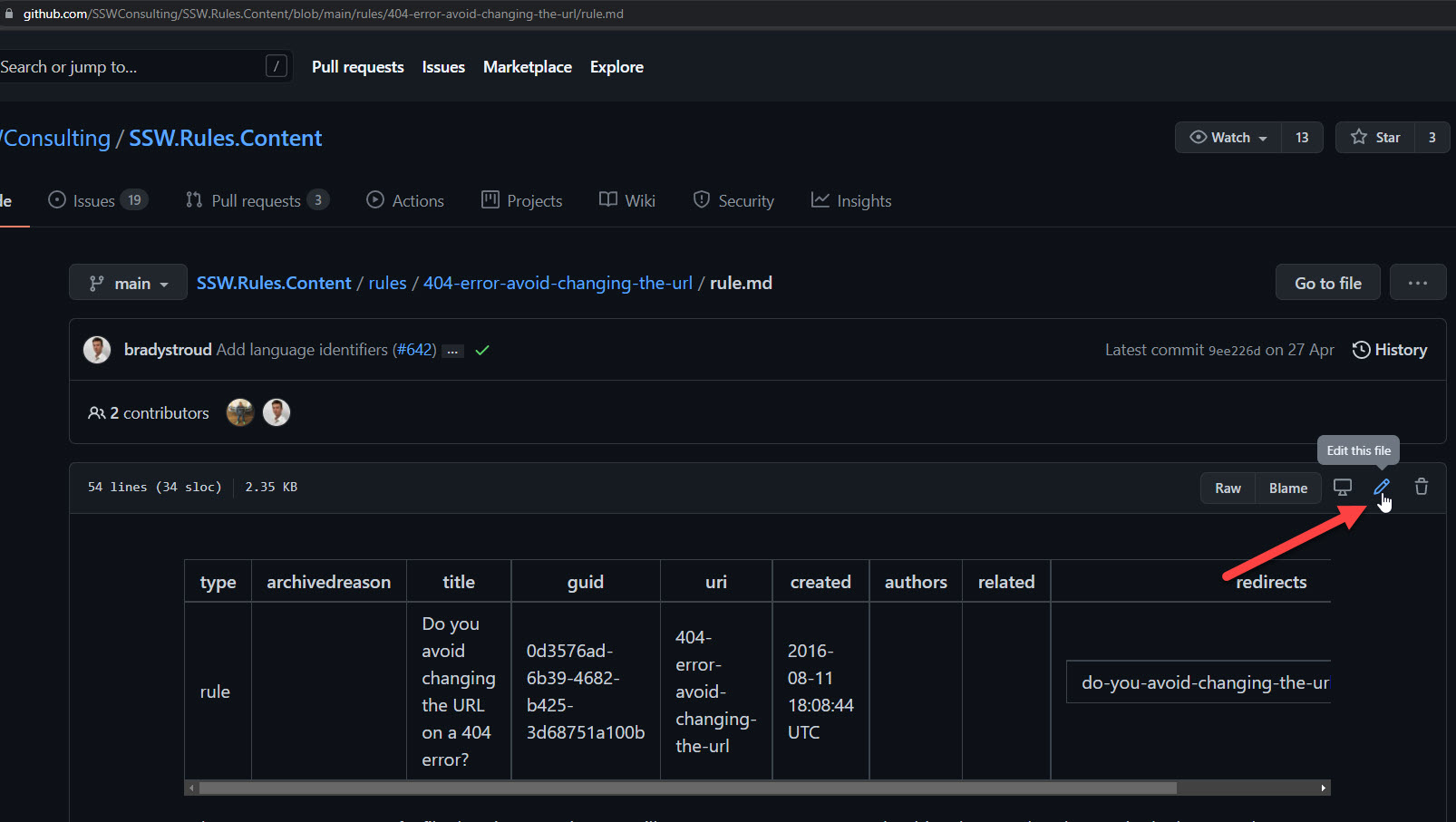This screenshot has height=822, width=1456.
Task: Click the Blame button
Action: click(x=1288, y=488)
